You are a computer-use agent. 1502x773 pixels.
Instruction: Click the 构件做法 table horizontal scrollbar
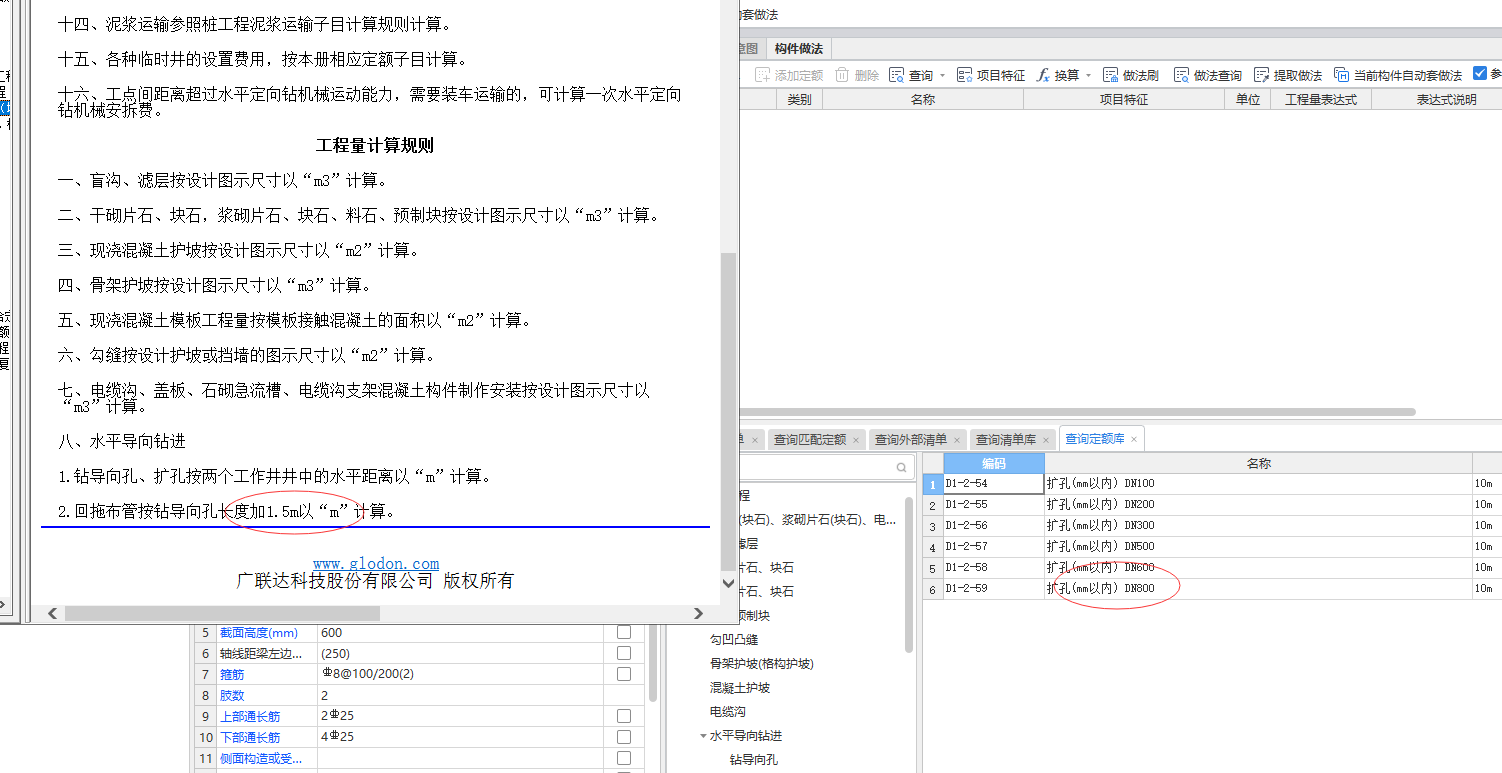click(1078, 412)
